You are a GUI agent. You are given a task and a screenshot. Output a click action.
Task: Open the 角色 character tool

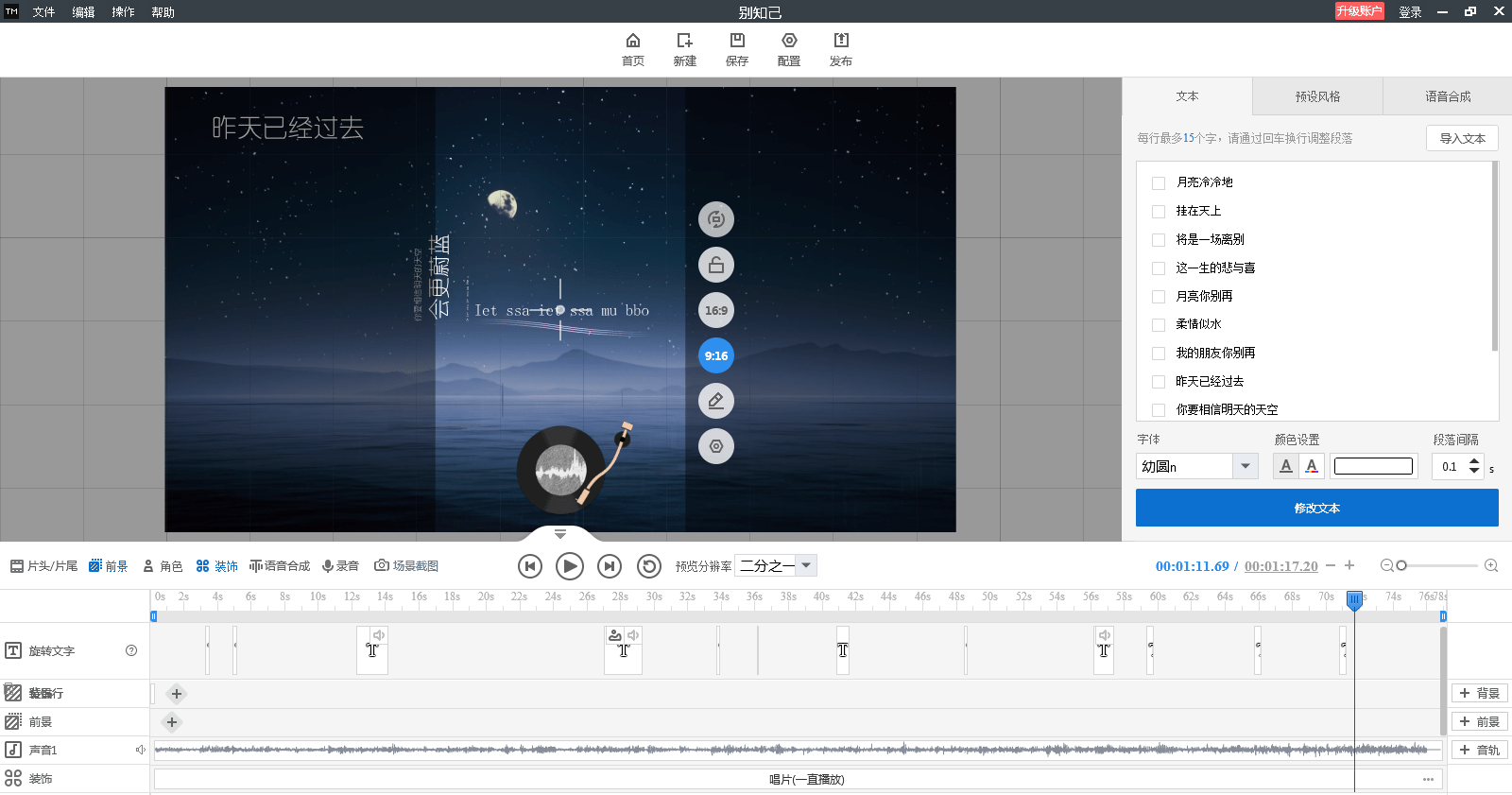163,565
